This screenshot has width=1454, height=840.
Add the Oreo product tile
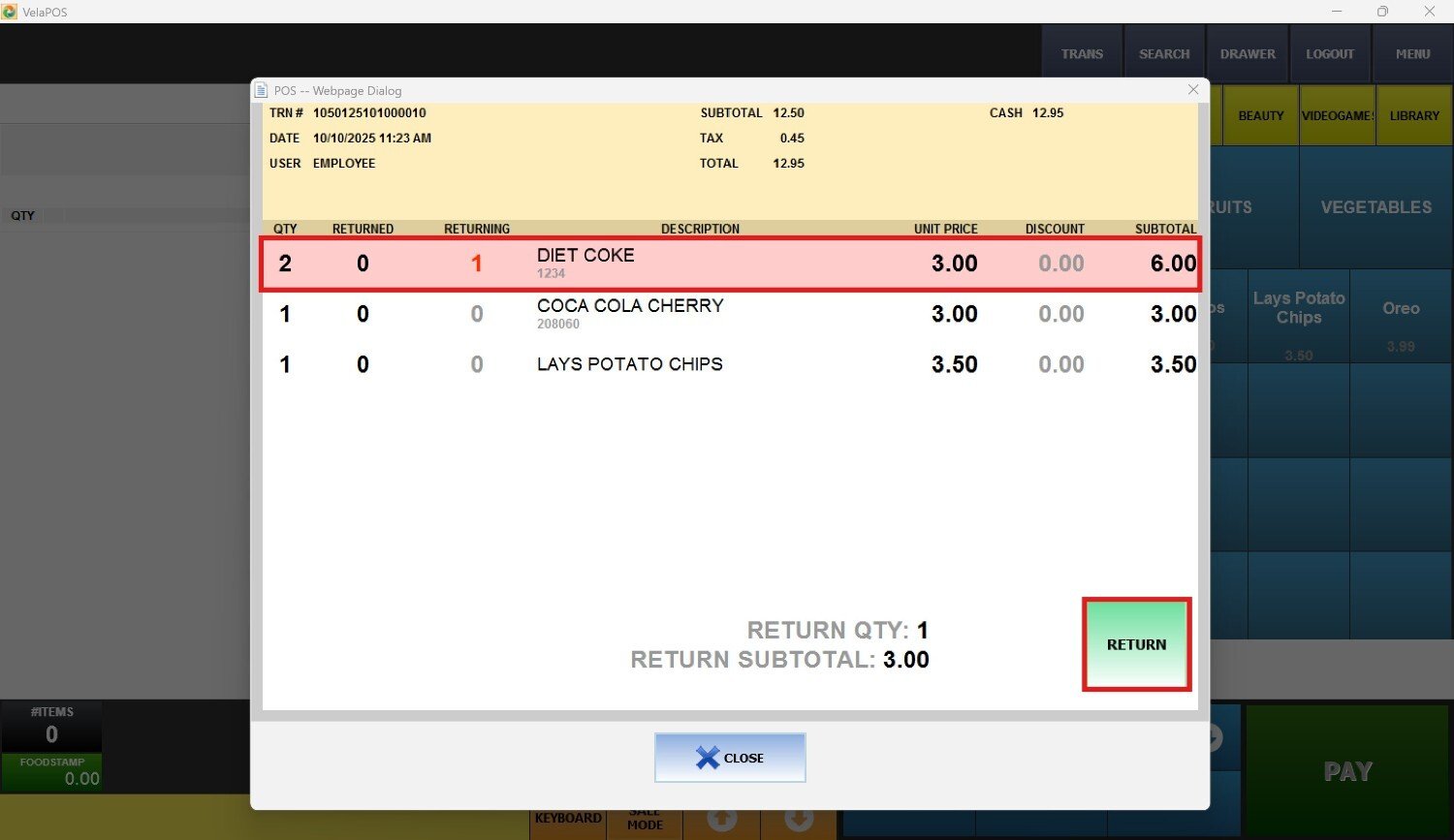pyautogui.click(x=1401, y=318)
